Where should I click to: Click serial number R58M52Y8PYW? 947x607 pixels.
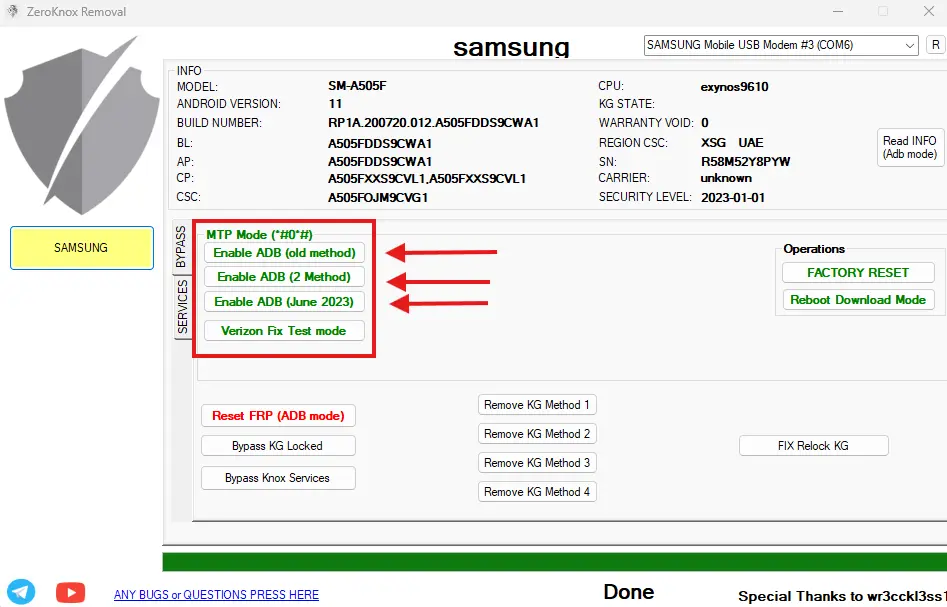tap(745, 161)
